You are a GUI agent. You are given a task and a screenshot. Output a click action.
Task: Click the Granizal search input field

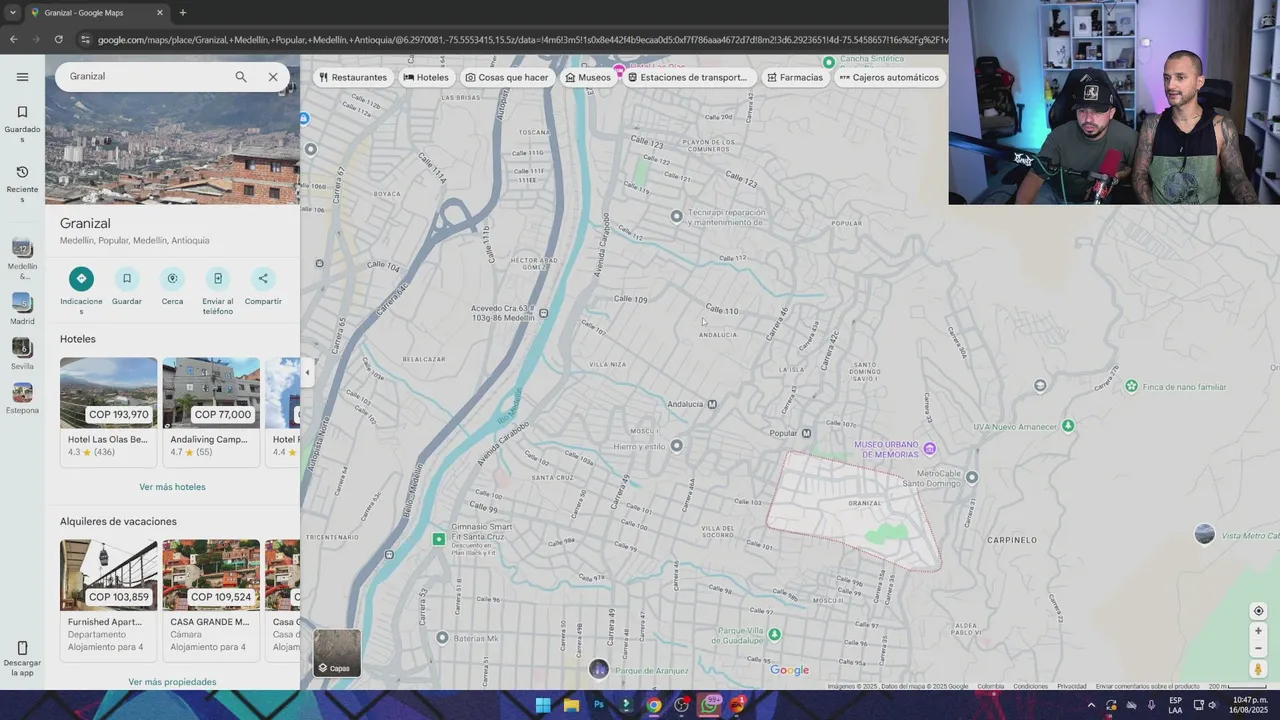[x=145, y=77]
